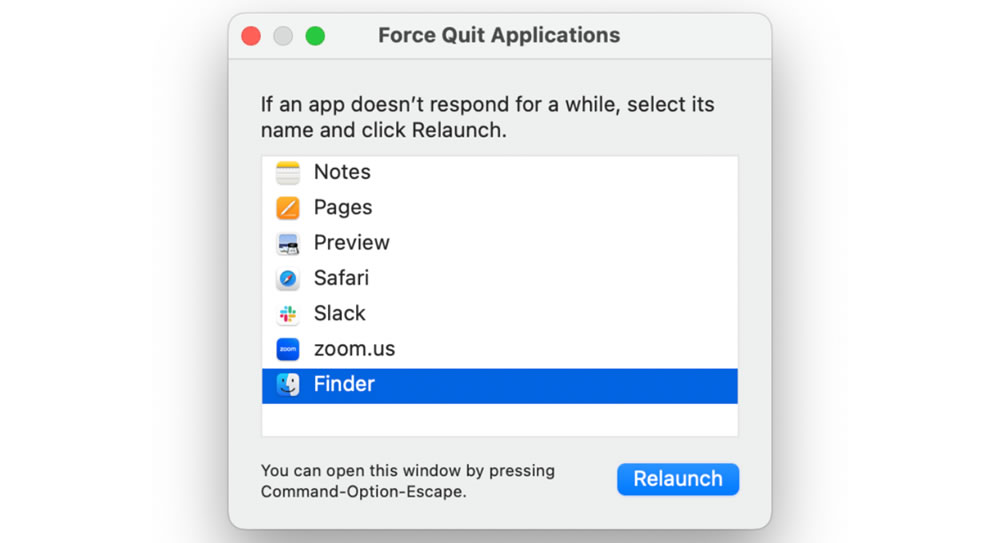Choose Preview from the app list

click(351, 243)
